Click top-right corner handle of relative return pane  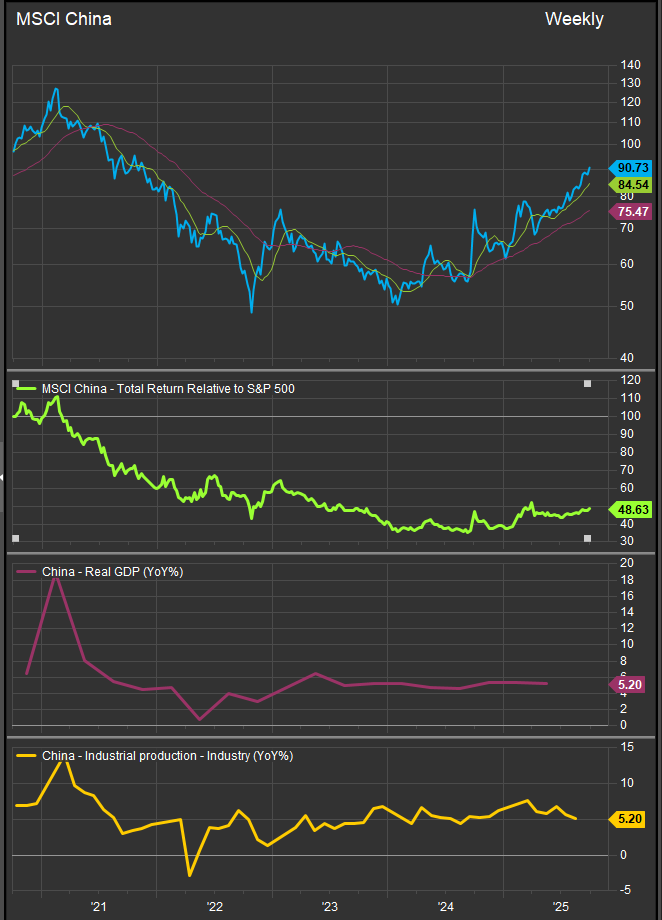click(x=588, y=383)
